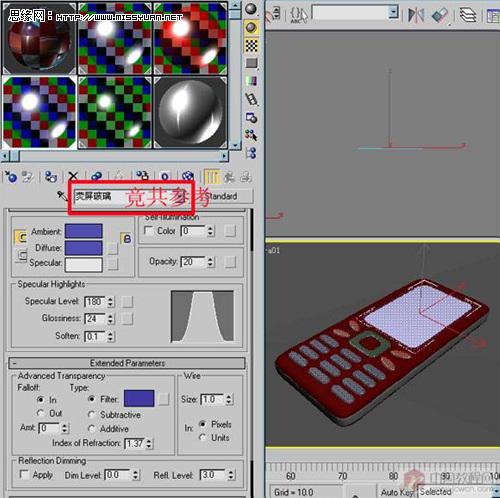Click the Specular color map button
The height and width of the screenshot is (498, 500).
pos(113,264)
